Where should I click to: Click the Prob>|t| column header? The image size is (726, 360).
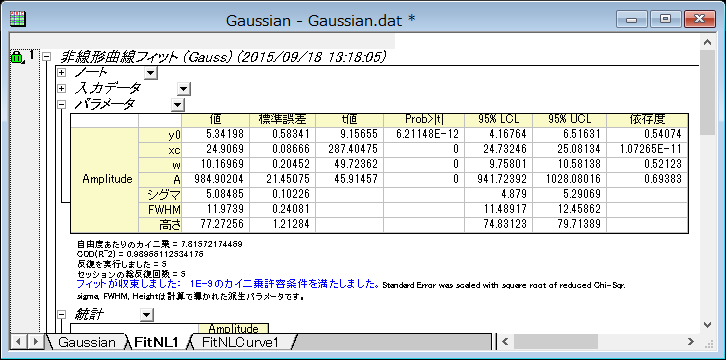[424, 119]
